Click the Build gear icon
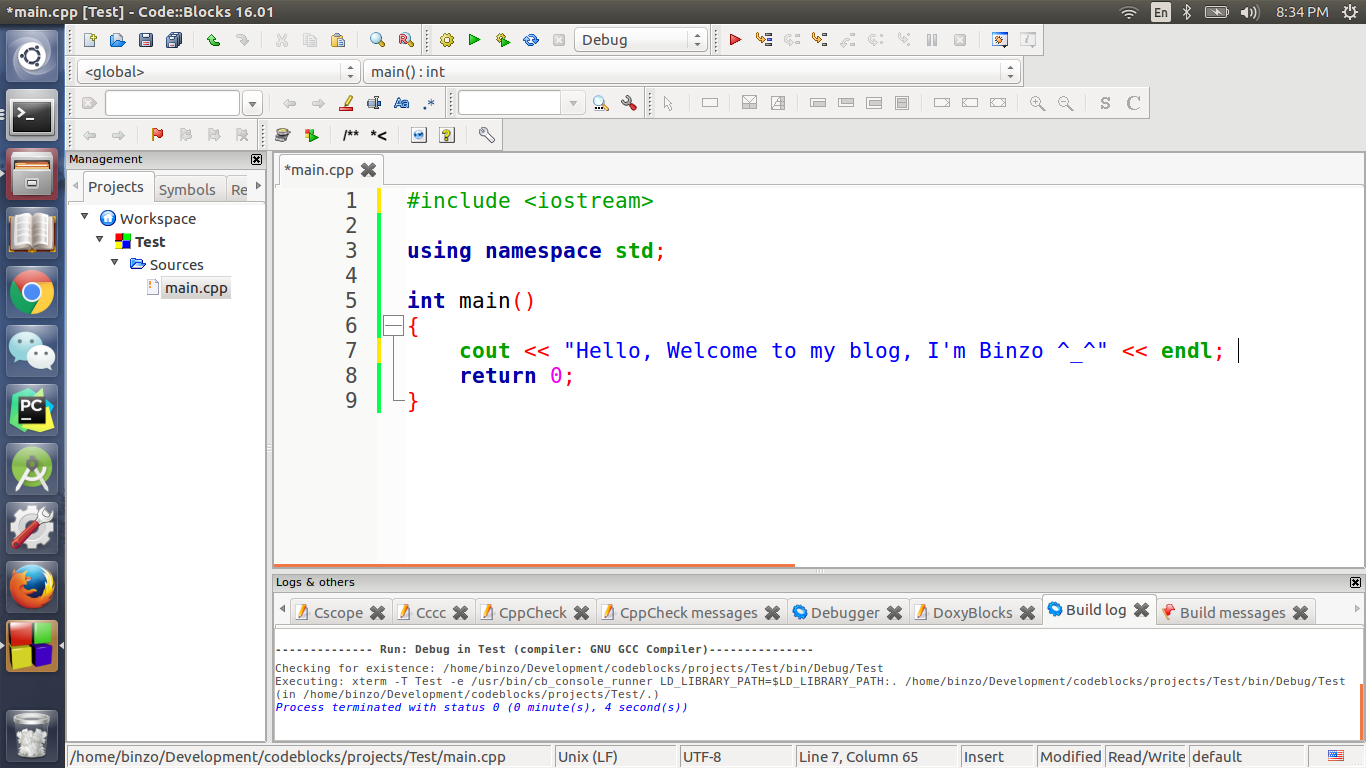This screenshot has width=1366, height=768. point(446,40)
